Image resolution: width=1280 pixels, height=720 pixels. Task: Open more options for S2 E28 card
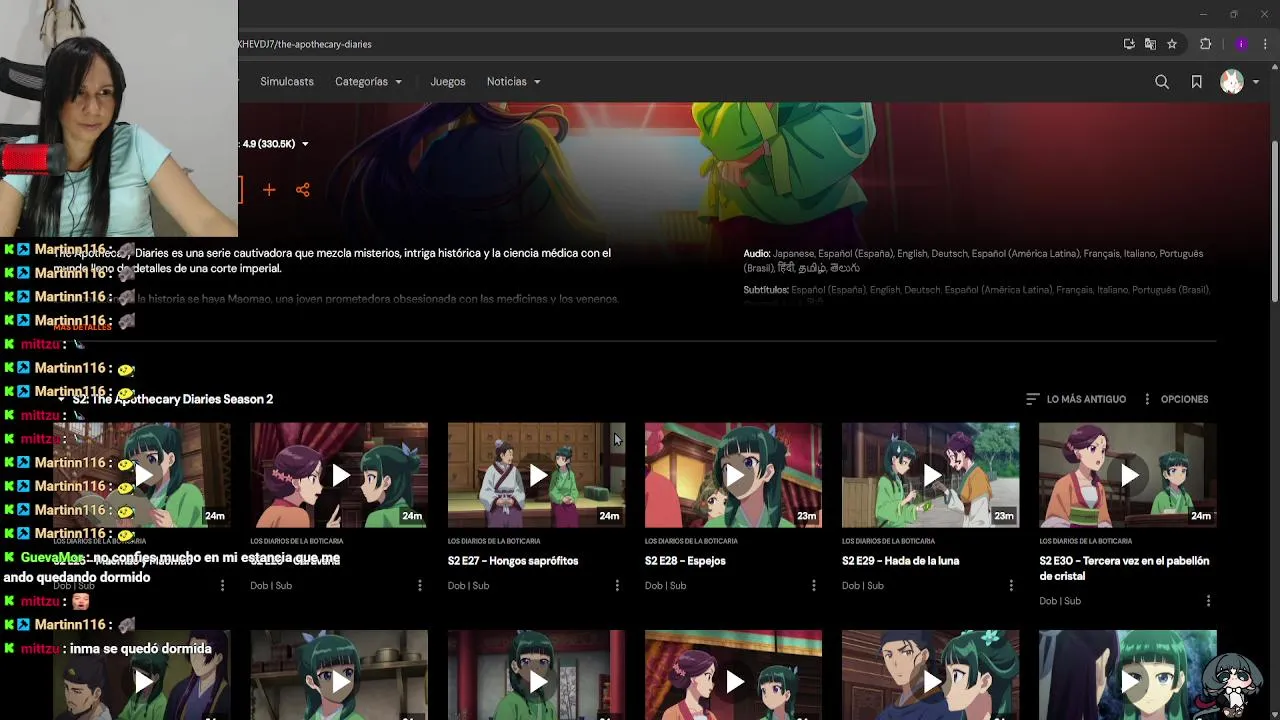[814, 586]
